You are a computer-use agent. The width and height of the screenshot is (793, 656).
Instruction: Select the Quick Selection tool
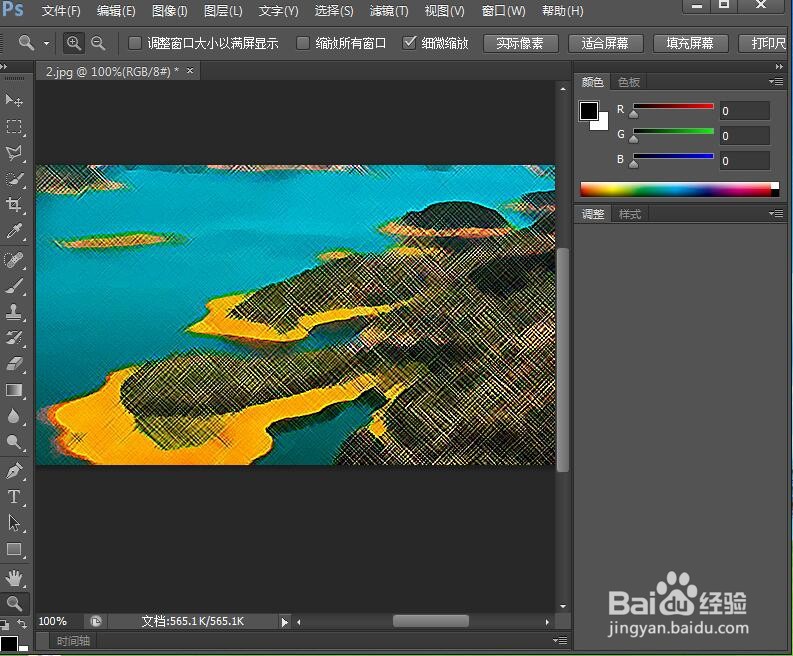[x=14, y=179]
